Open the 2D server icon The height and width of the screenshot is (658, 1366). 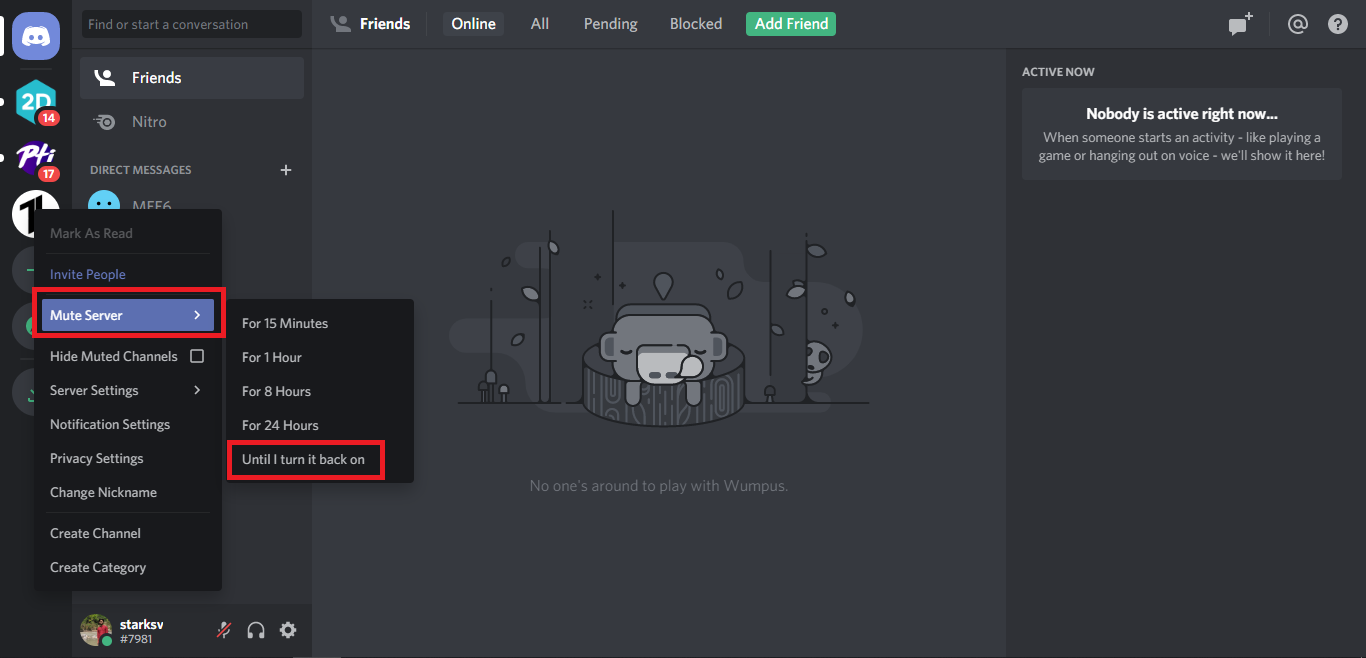pyautogui.click(x=36, y=101)
